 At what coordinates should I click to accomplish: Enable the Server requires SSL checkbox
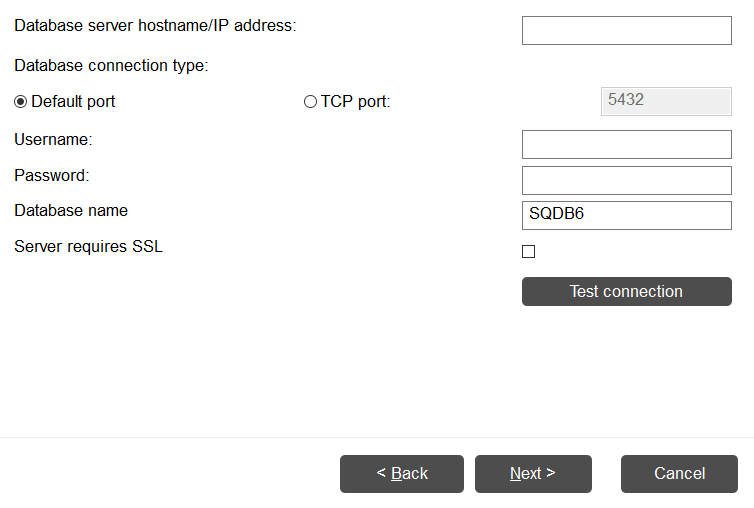[529, 252]
